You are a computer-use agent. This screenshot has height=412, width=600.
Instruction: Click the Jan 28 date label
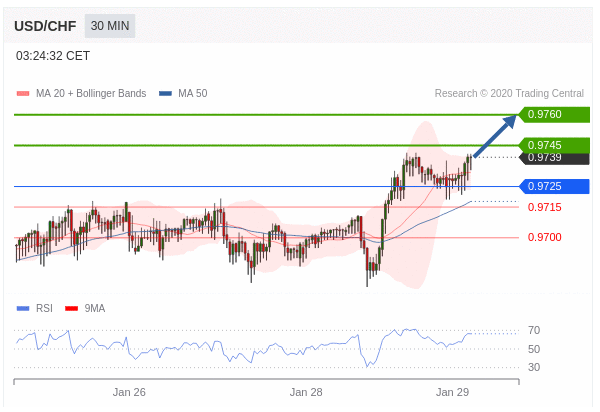click(x=306, y=392)
